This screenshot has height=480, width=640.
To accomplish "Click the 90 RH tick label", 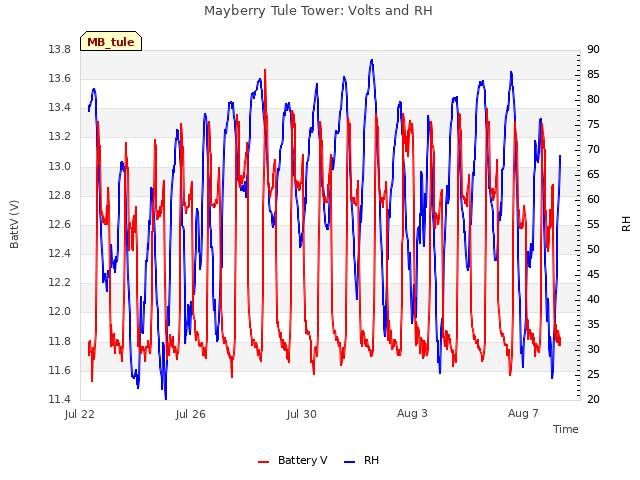I will click(x=593, y=49).
